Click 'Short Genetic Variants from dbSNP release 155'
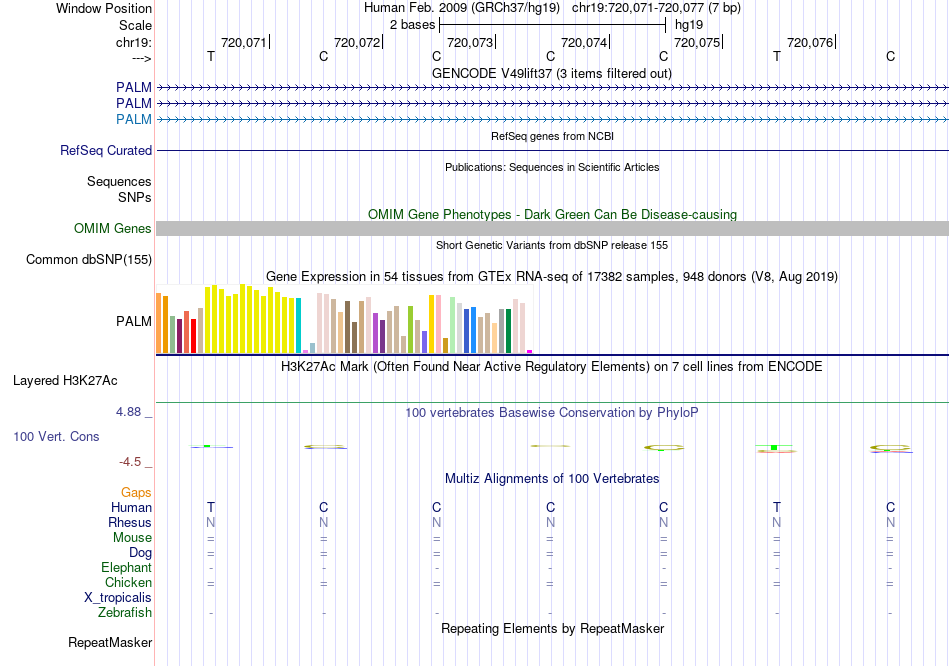 tap(552, 245)
